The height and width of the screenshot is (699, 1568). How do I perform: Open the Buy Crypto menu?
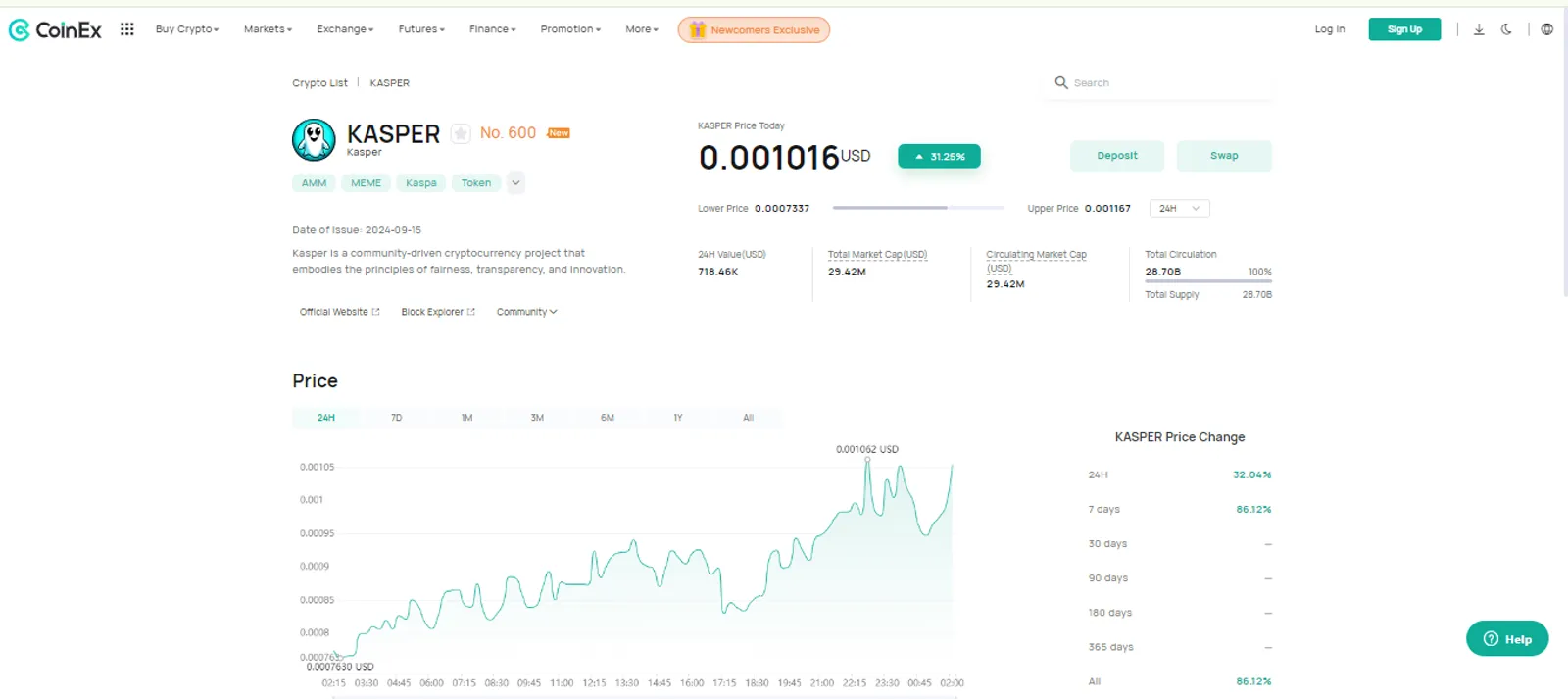(x=187, y=29)
